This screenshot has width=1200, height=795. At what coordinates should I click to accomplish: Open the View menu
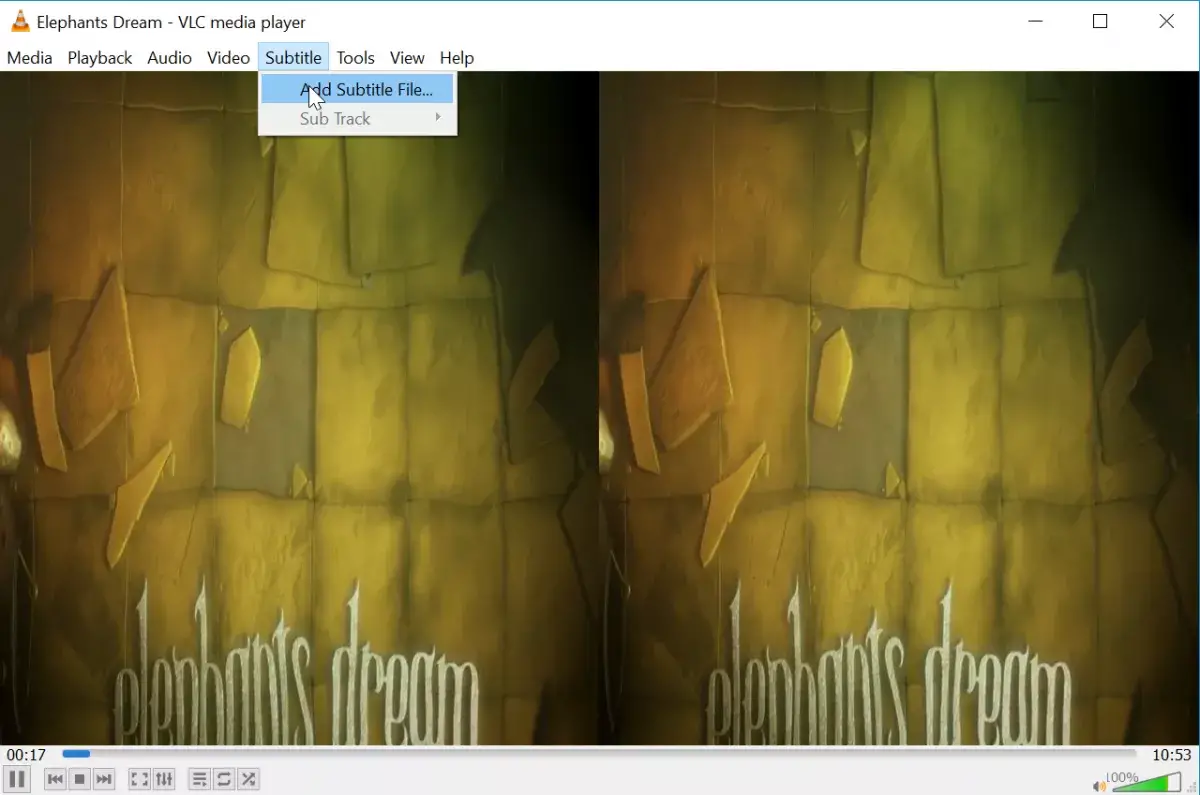pos(407,58)
